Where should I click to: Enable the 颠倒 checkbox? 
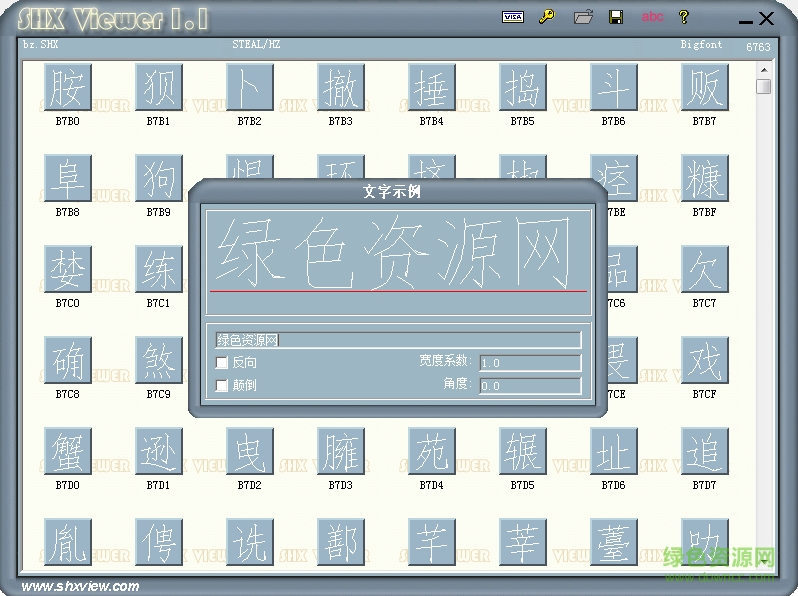pos(221,386)
